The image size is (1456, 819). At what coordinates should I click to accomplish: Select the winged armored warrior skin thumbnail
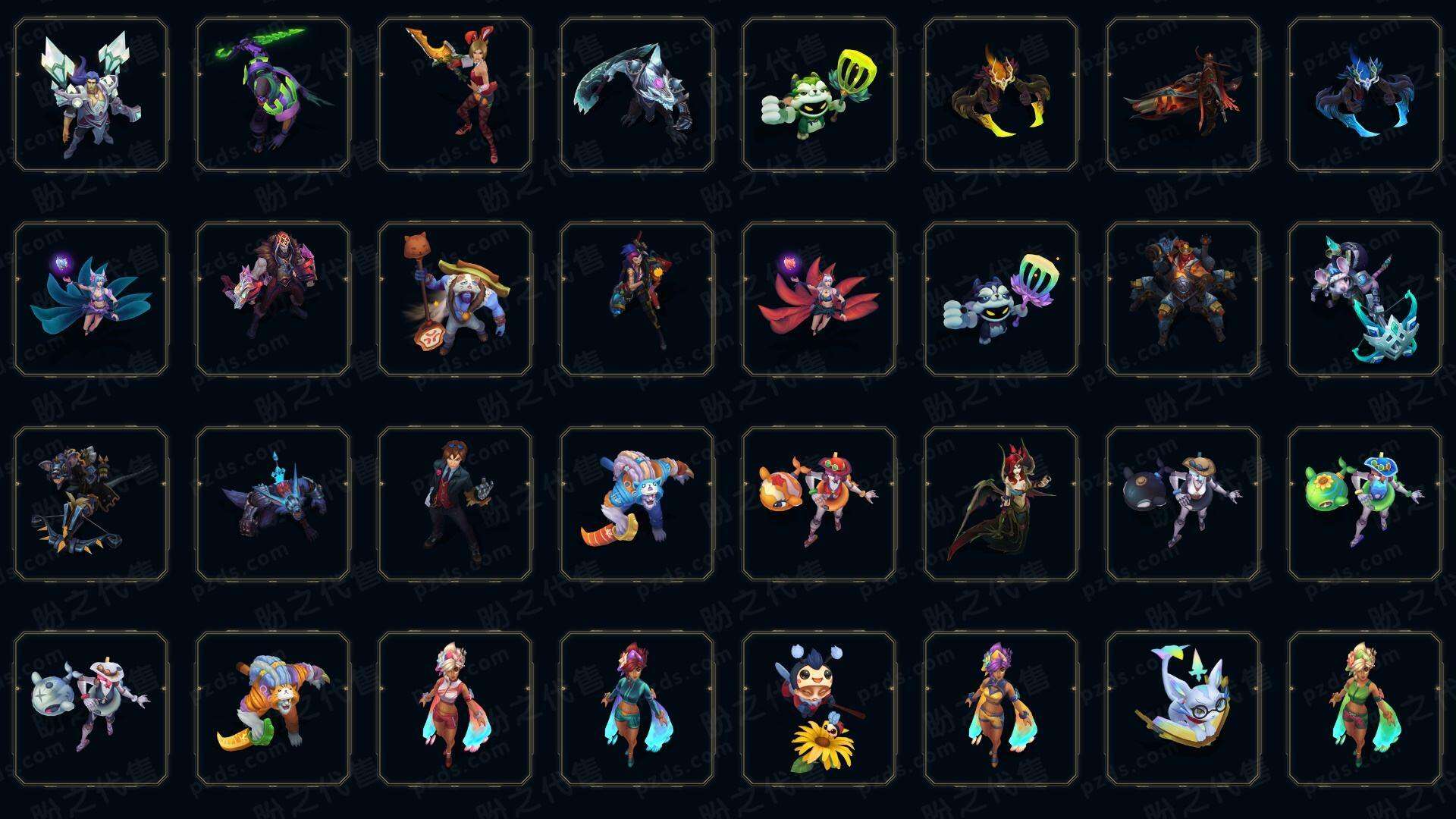pyautogui.click(x=91, y=95)
